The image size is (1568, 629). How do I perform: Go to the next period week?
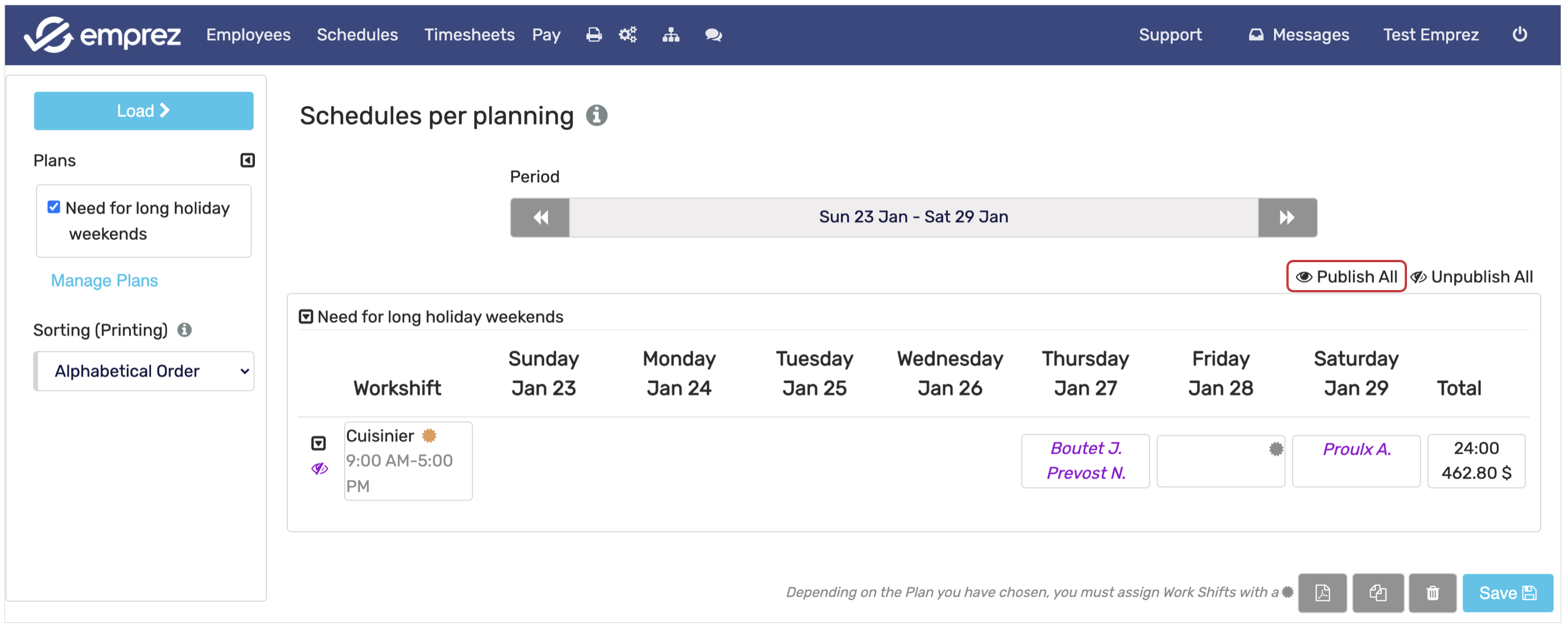[x=1287, y=217]
